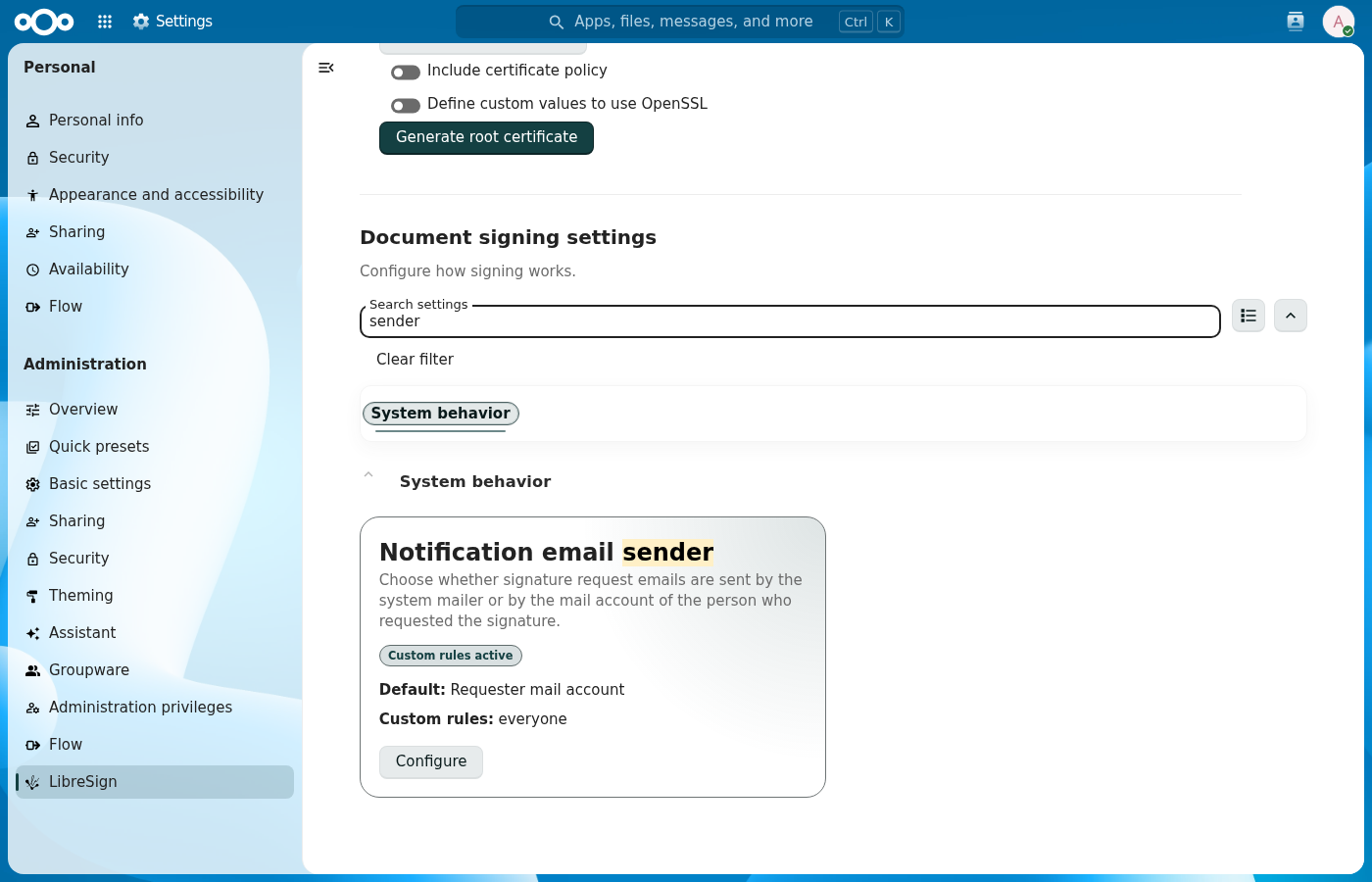
Task: Open LibreSign administration page
Action: pyautogui.click(x=155, y=782)
